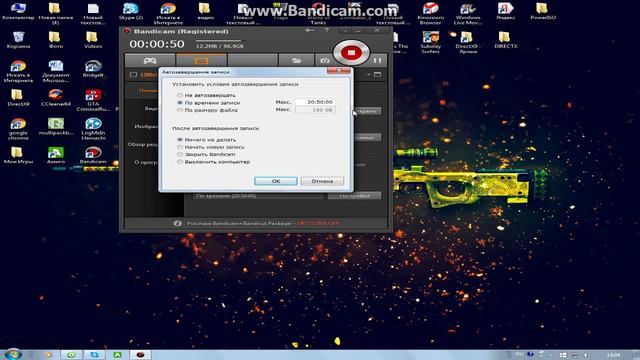
Task: Open the Skype (2) desktop shortcut
Action: point(131,11)
